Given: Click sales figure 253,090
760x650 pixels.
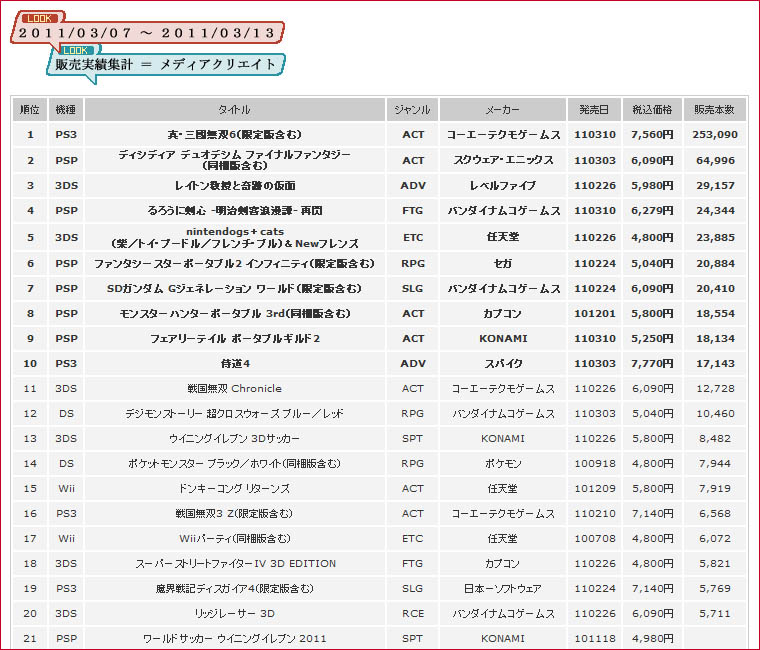Looking at the screenshot, I should [715, 135].
